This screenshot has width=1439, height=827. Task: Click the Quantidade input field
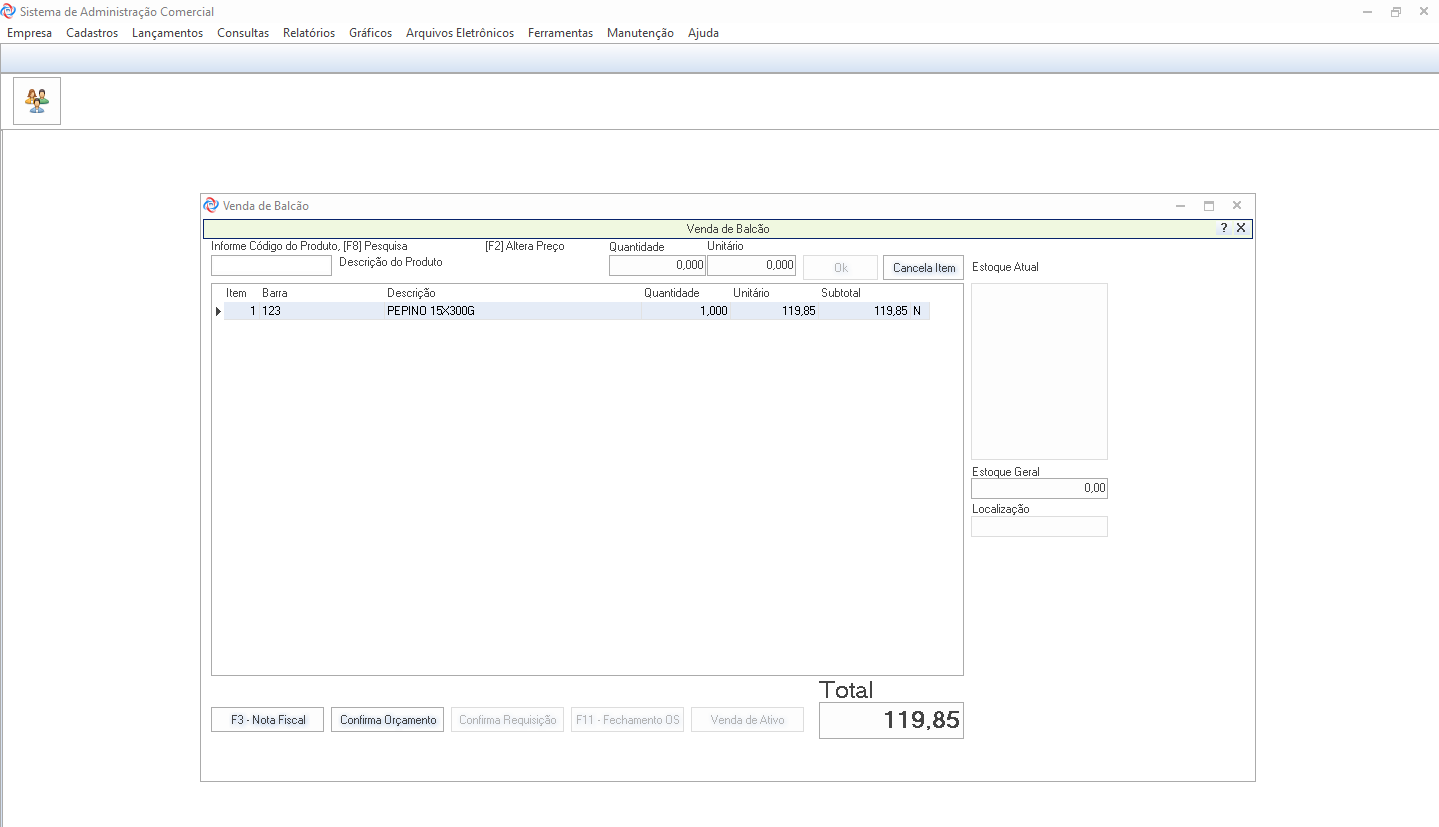pos(657,266)
